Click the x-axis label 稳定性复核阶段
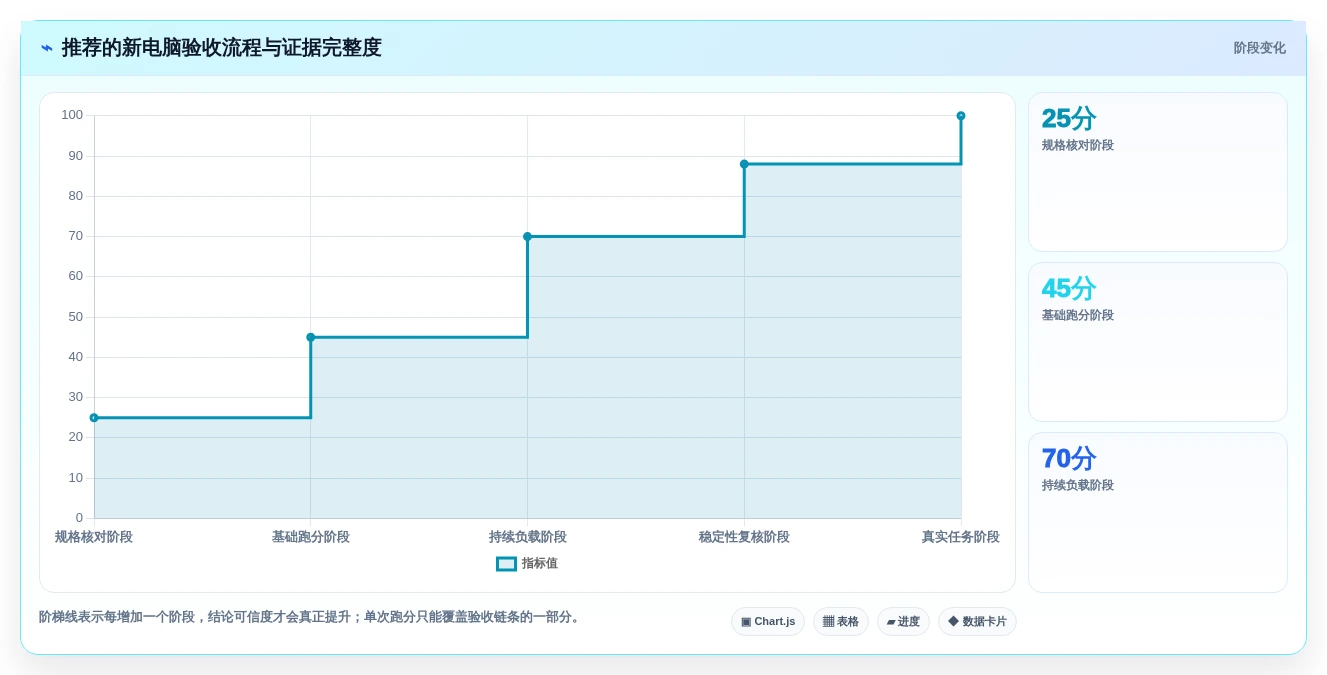Screen dimensions: 1327x675 [x=744, y=537]
